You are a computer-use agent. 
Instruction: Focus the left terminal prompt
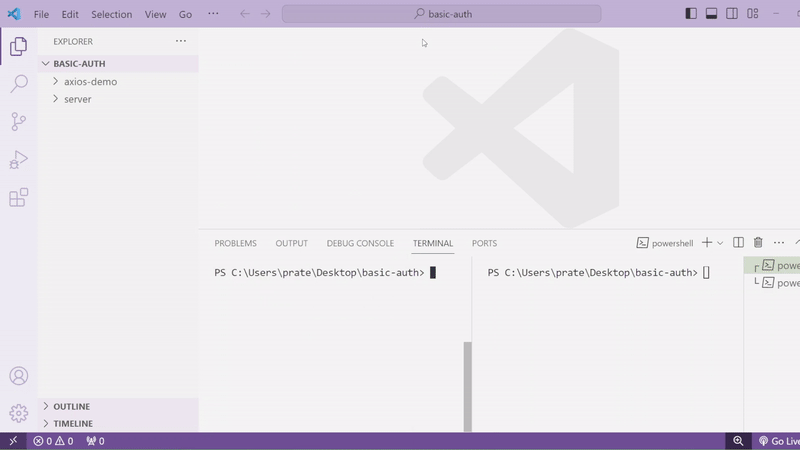click(x=324, y=272)
